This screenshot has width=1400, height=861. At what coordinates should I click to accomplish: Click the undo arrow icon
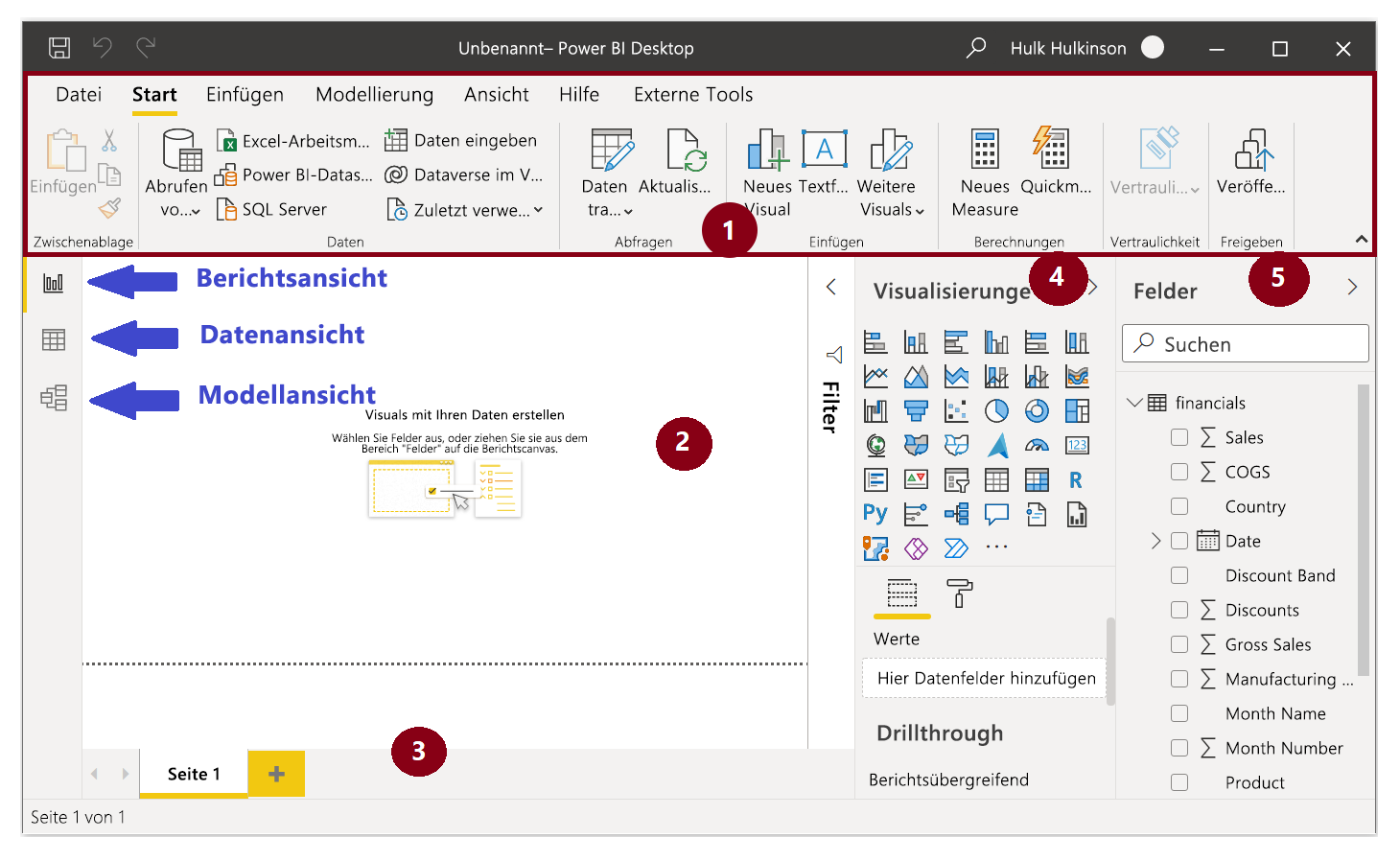[x=103, y=47]
